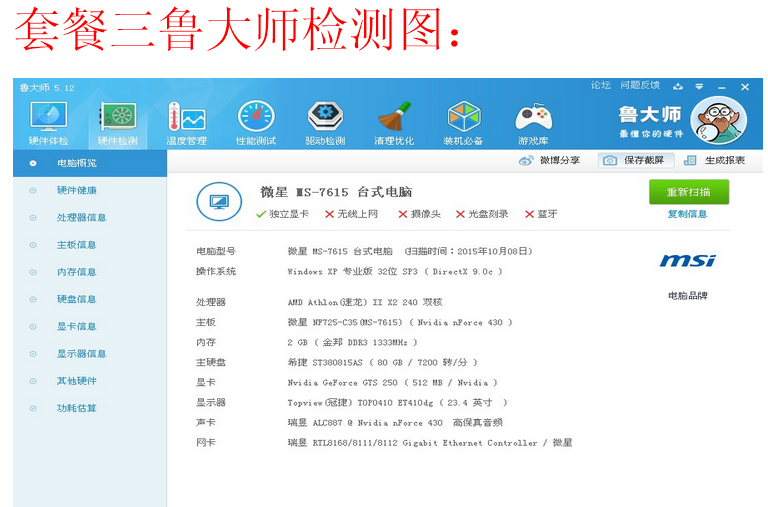Click the download arrow icon in title bar

tap(678, 87)
